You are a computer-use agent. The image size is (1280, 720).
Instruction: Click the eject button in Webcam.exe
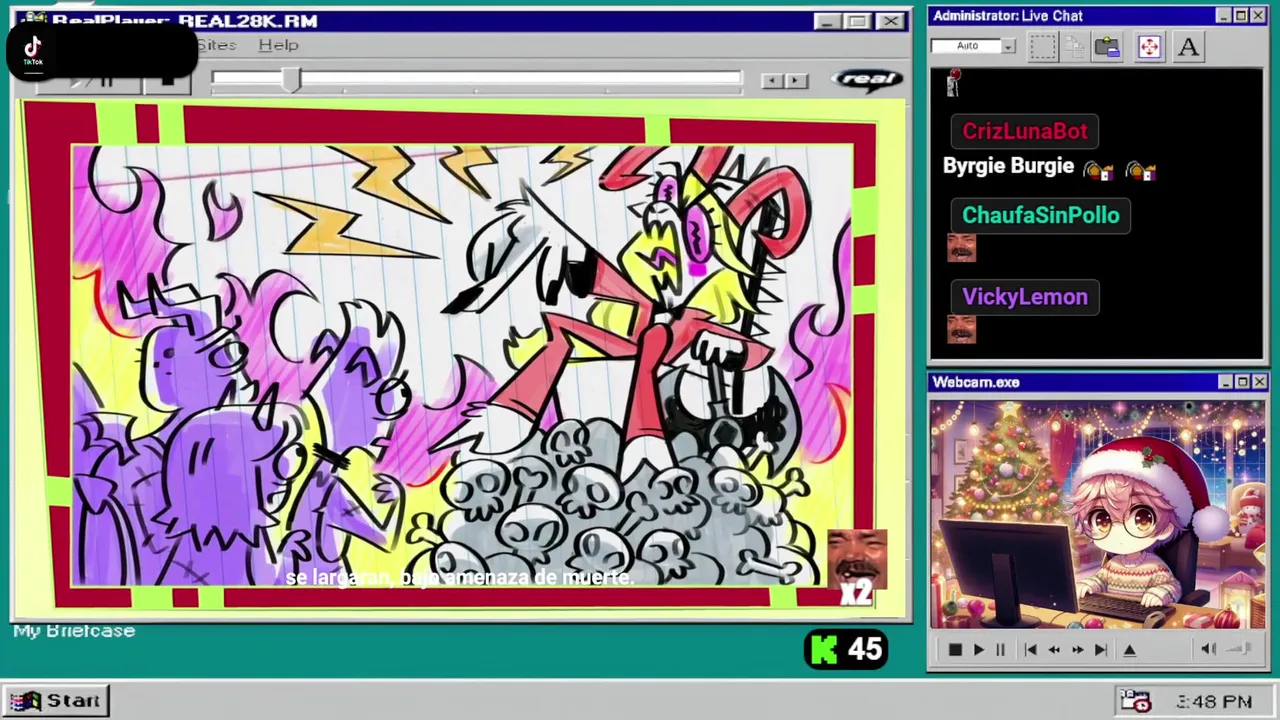[x=1129, y=650]
